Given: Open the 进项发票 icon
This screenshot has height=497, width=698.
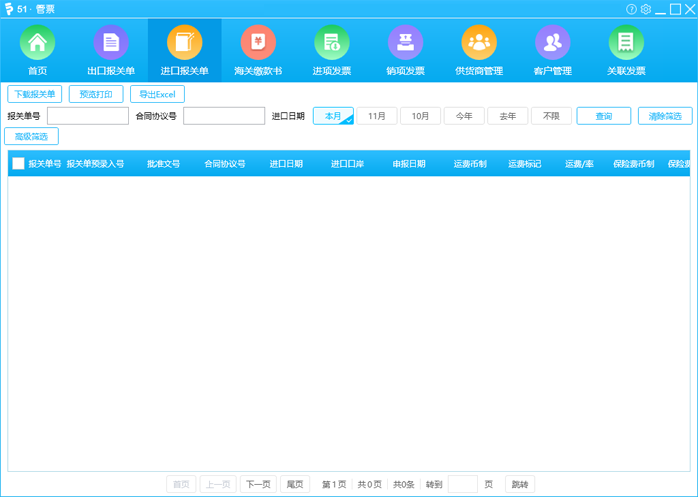Looking at the screenshot, I should [x=331, y=45].
